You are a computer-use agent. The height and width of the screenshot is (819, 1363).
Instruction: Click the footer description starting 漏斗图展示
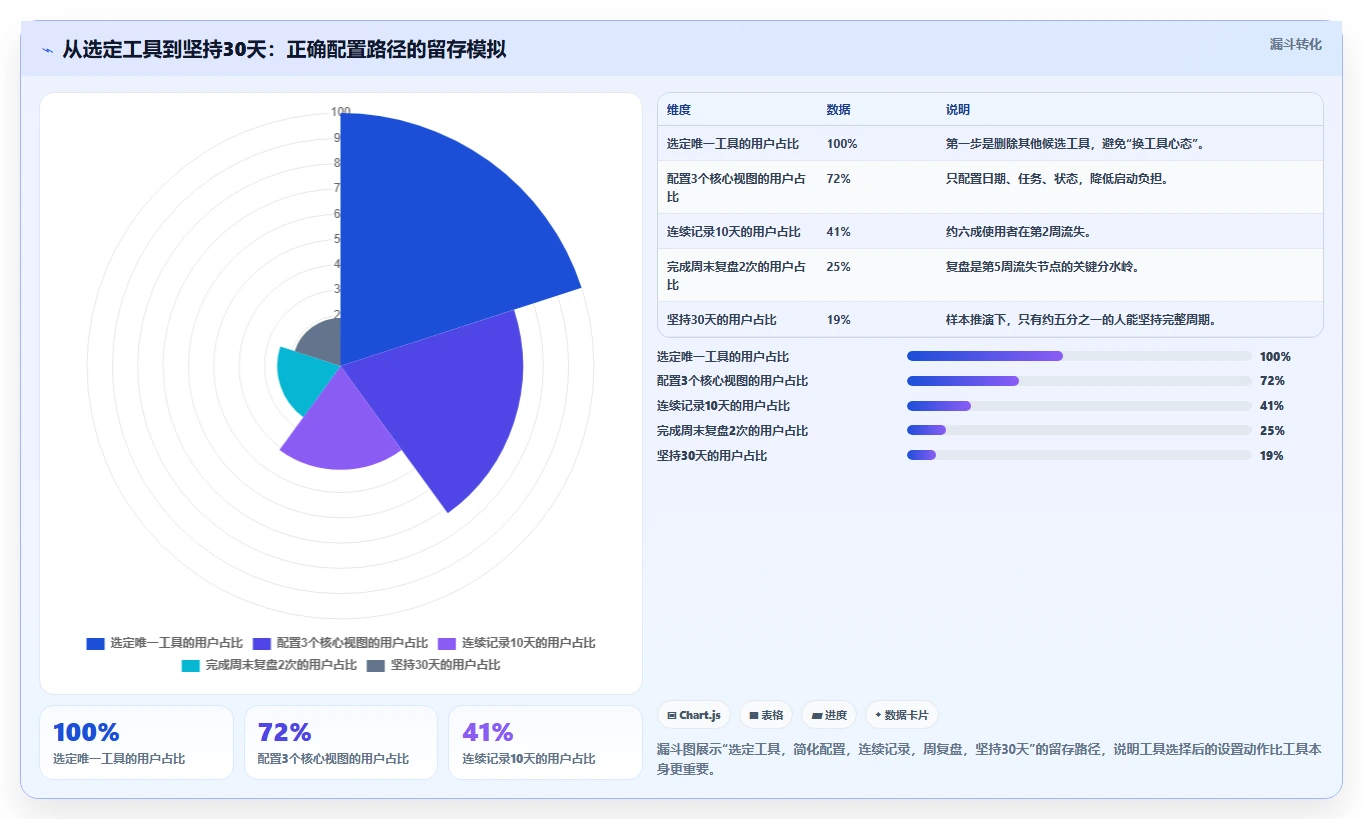click(989, 760)
